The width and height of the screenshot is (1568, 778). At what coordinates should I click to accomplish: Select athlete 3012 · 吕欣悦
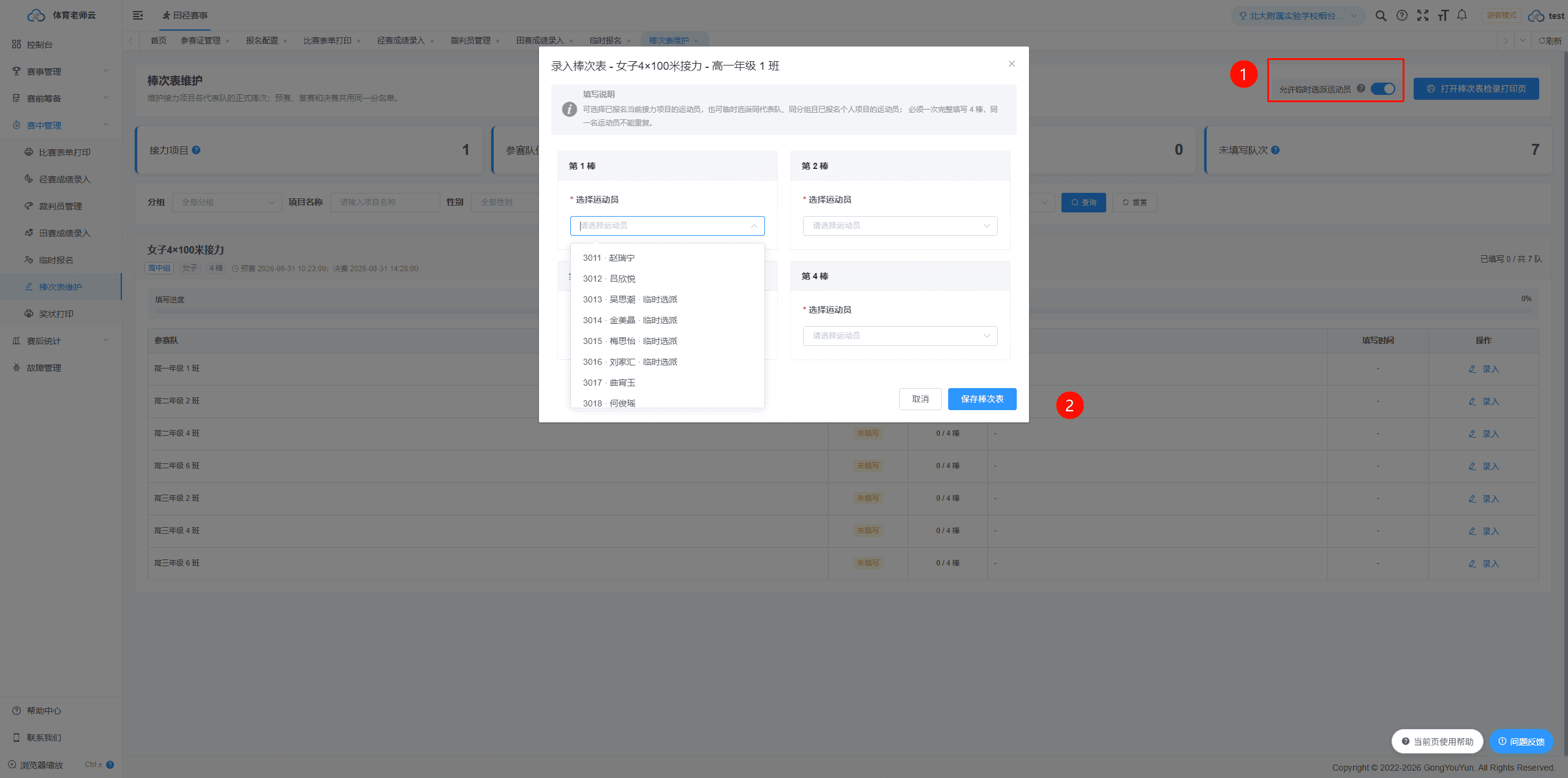click(667, 279)
